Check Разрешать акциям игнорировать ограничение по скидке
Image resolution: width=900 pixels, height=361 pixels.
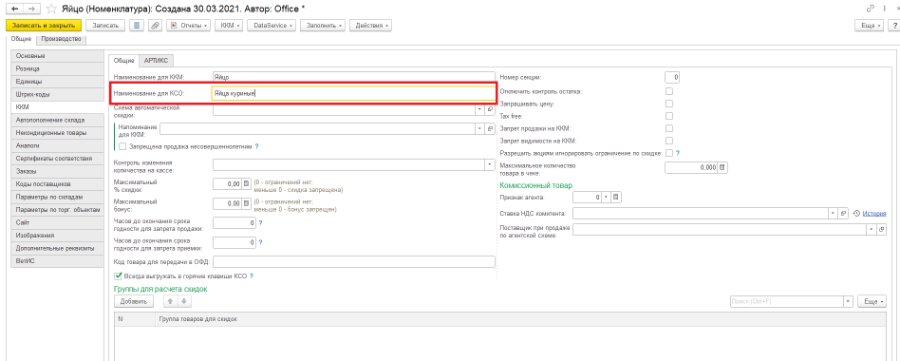pos(669,153)
